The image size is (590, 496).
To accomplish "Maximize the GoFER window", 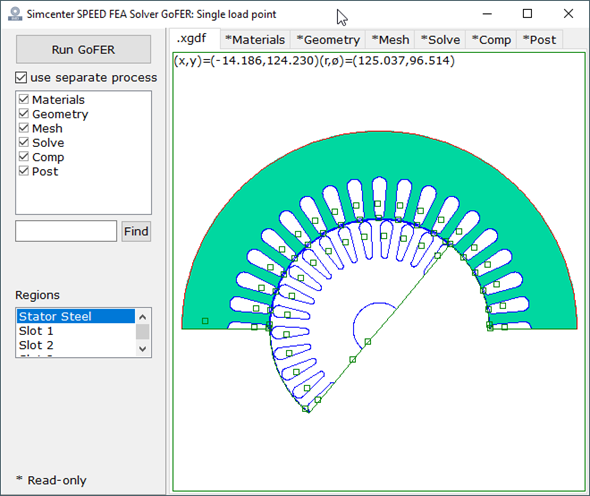I will pyautogui.click(x=528, y=14).
